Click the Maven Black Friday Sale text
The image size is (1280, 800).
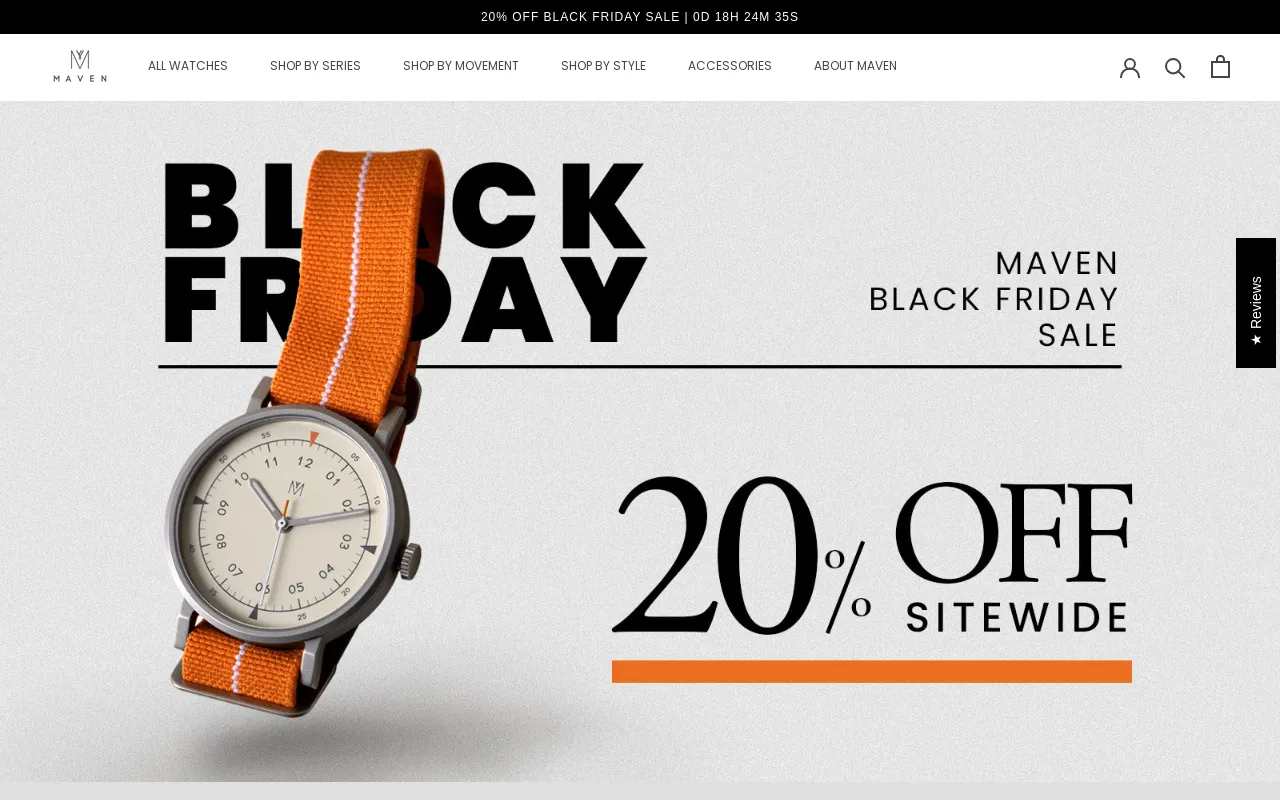tap(994, 298)
